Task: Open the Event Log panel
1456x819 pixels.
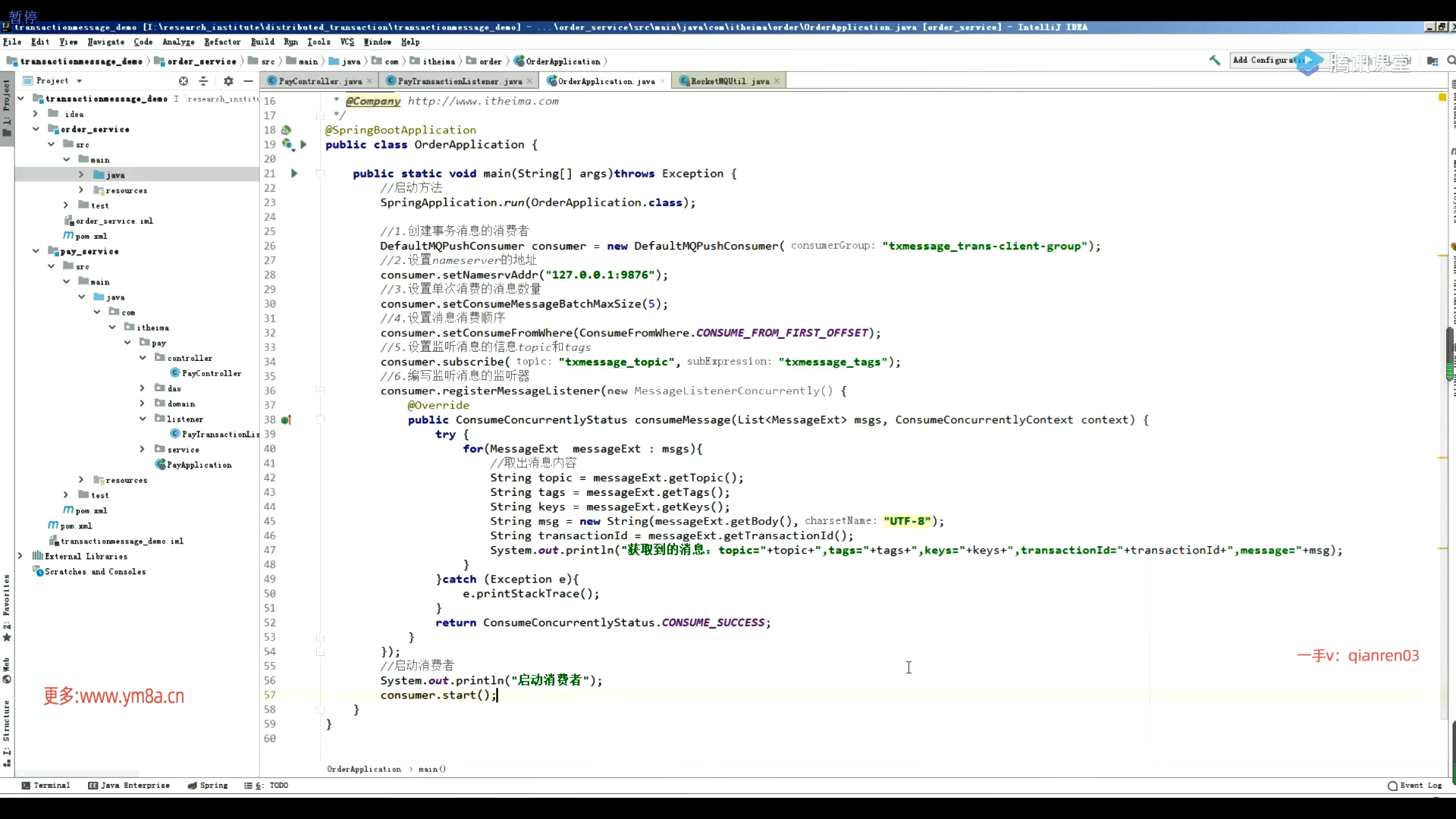Action: pyautogui.click(x=1415, y=786)
